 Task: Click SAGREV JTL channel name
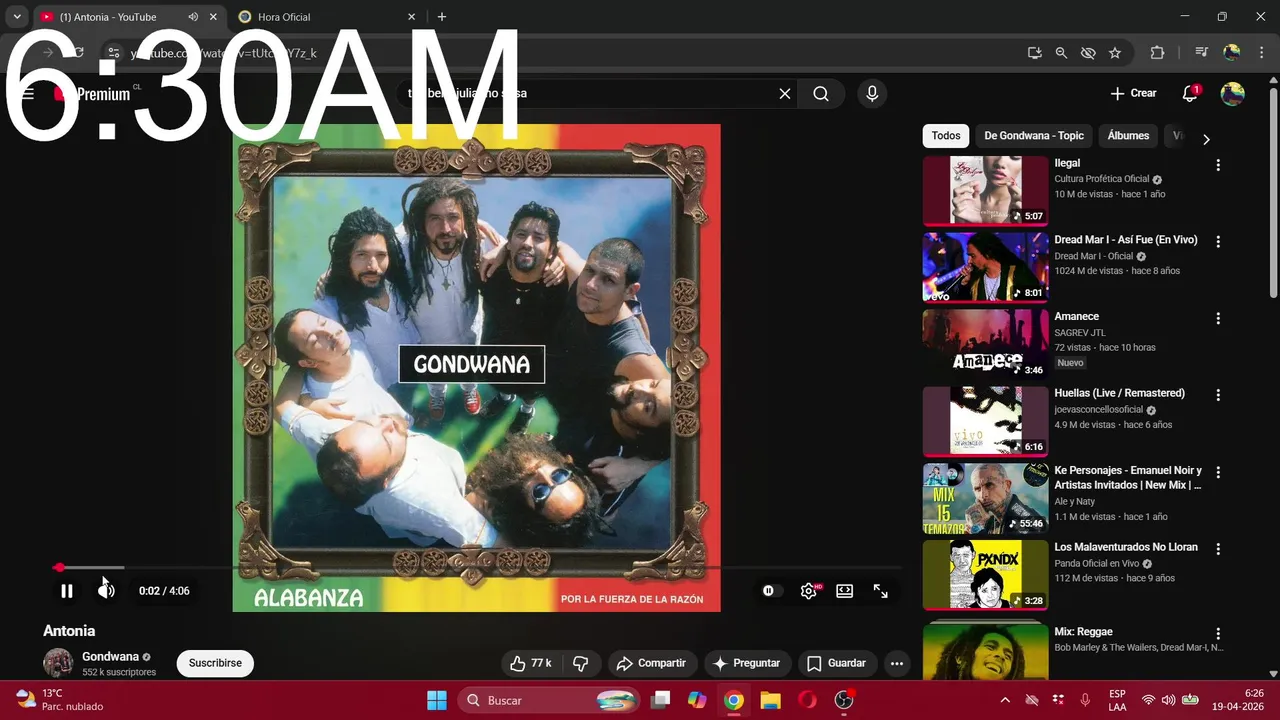(1080, 333)
